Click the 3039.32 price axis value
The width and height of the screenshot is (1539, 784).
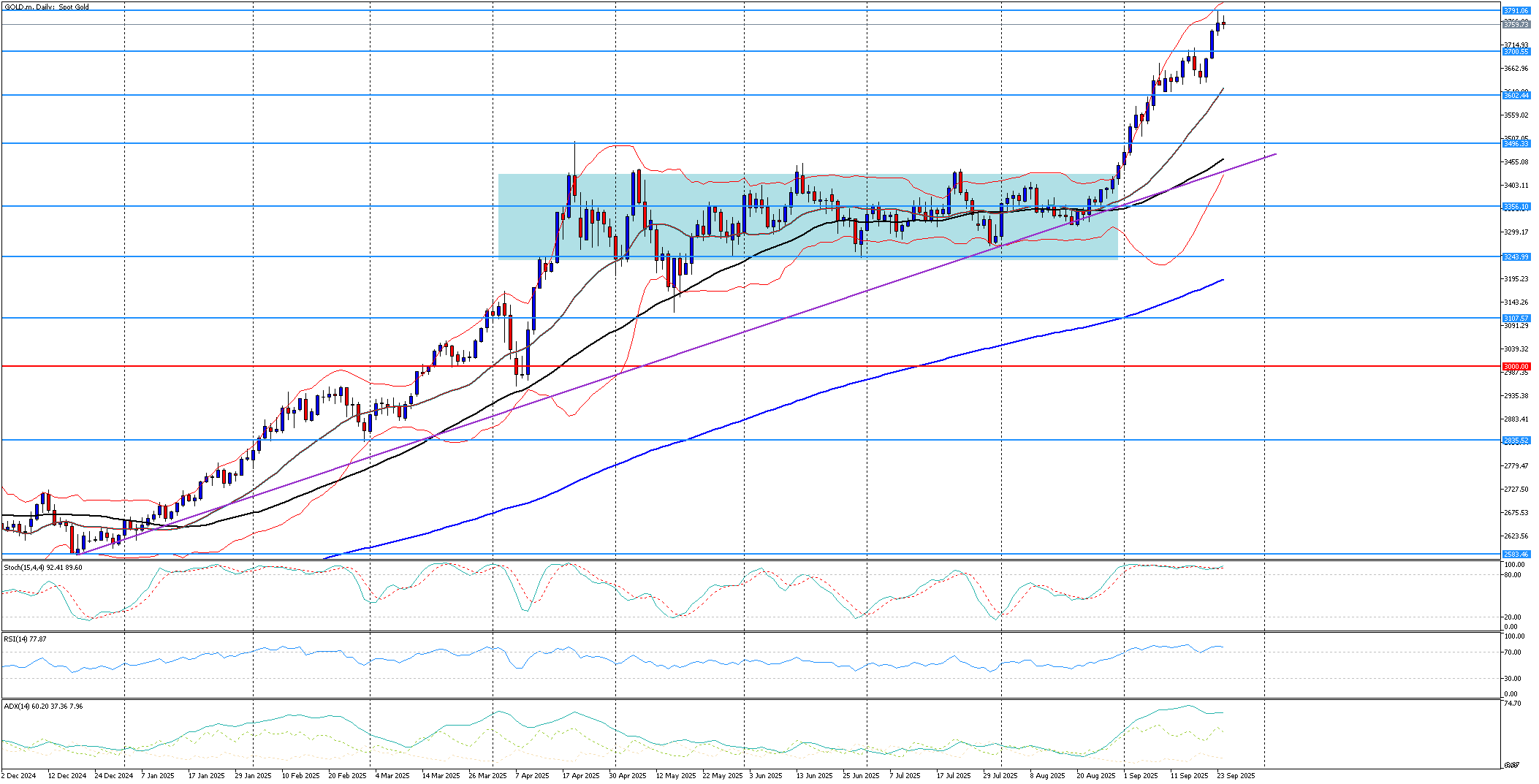(x=1516, y=349)
